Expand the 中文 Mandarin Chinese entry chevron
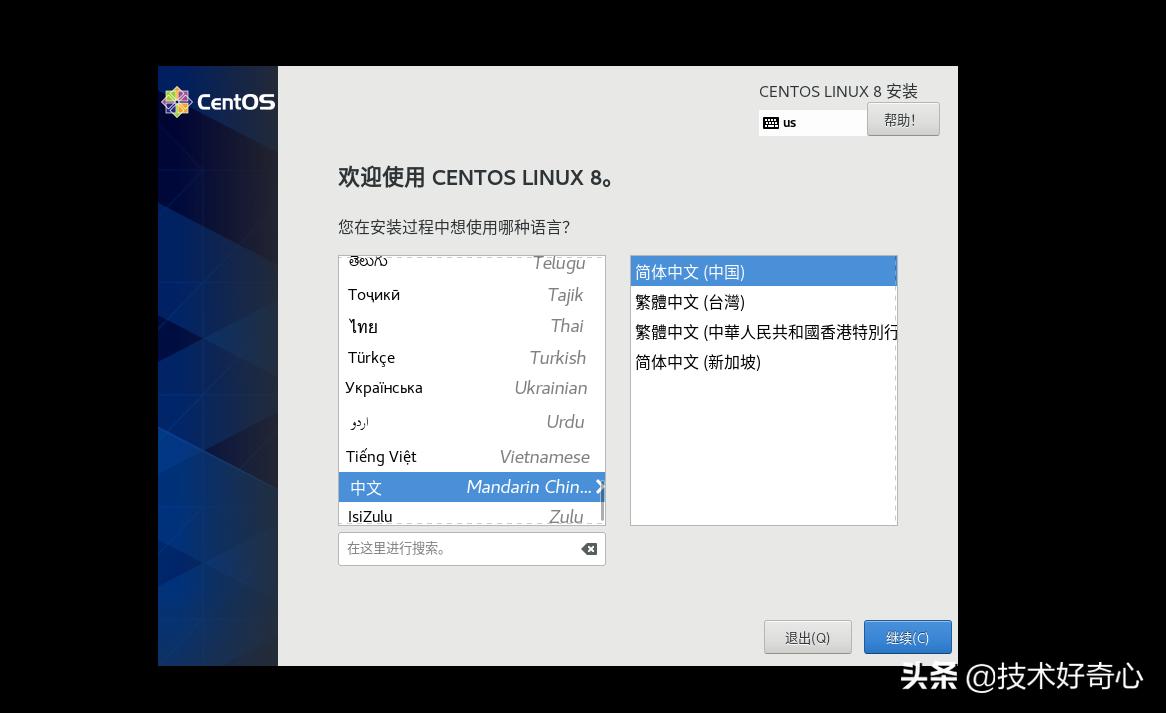 click(x=598, y=487)
